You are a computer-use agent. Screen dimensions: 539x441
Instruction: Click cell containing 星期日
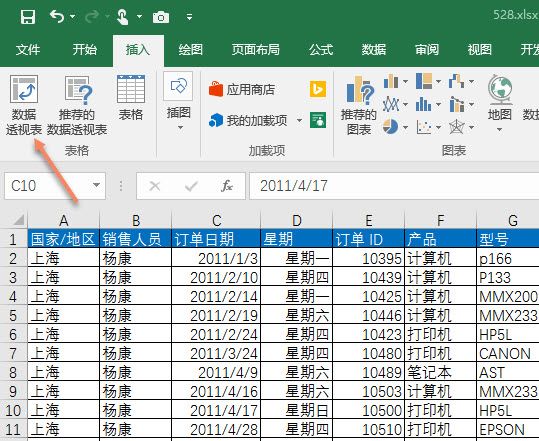297,410
